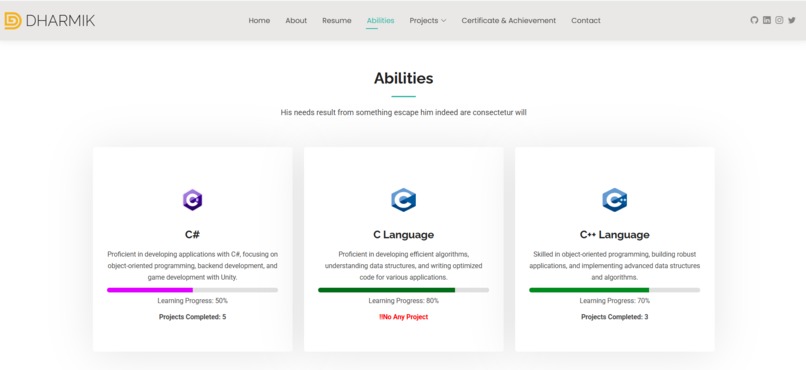Open the Resume nav link
This screenshot has width=806, height=370.
(337, 21)
